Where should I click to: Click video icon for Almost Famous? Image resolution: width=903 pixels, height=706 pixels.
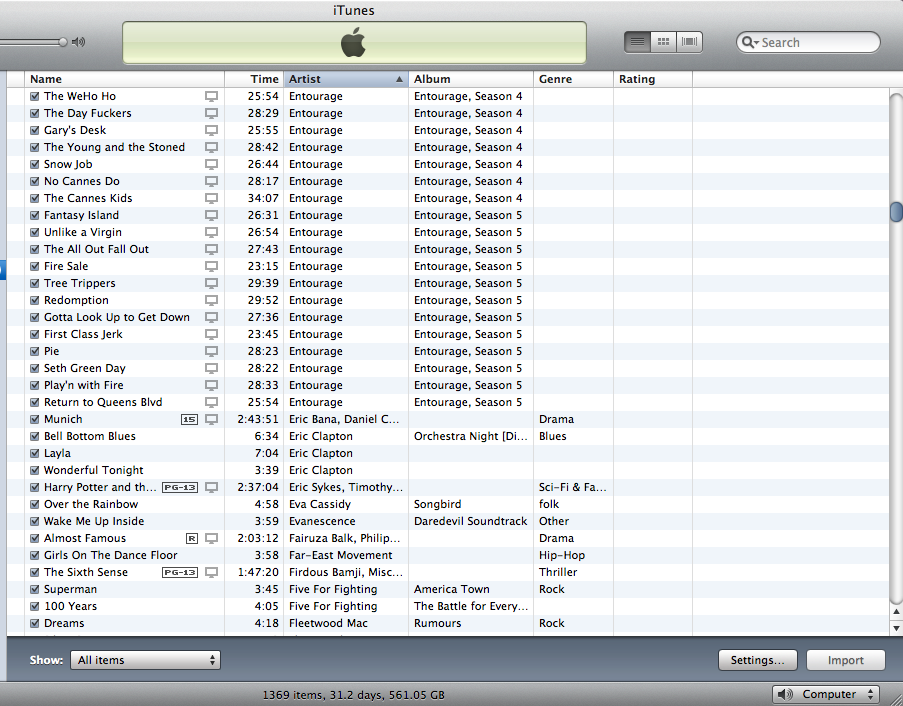point(211,538)
